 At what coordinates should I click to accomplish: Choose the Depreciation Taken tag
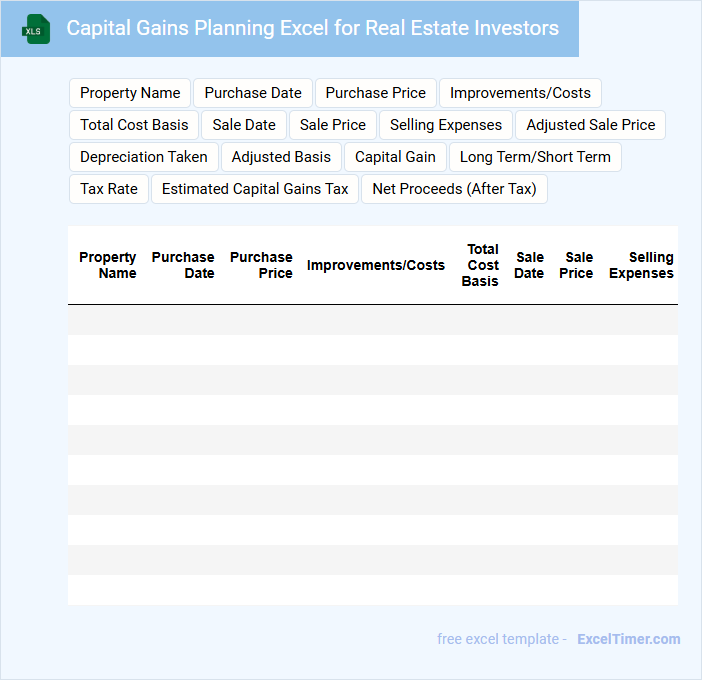point(144,157)
